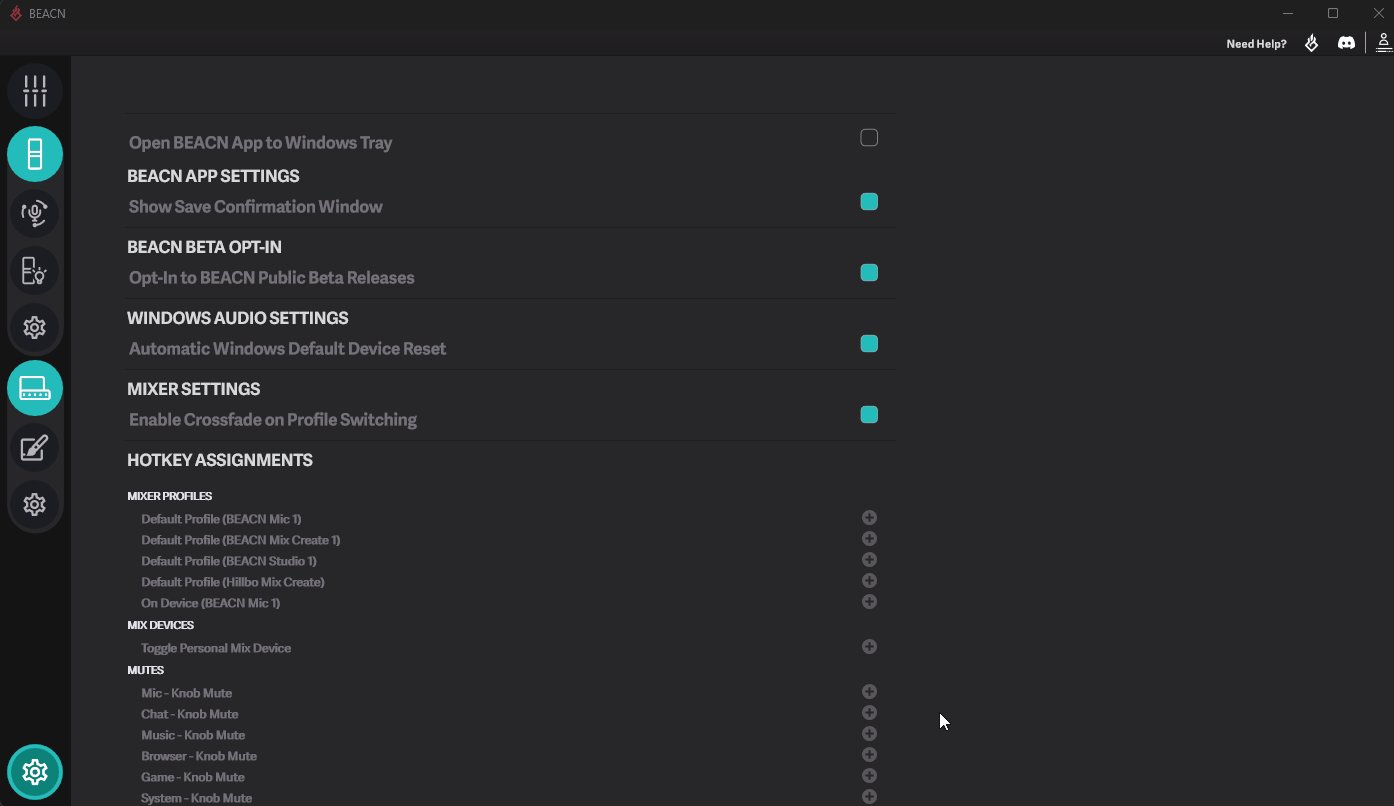Add hotkey for Default Profile (BEACN Studio 1)
1394x806 pixels.
pos(869,560)
